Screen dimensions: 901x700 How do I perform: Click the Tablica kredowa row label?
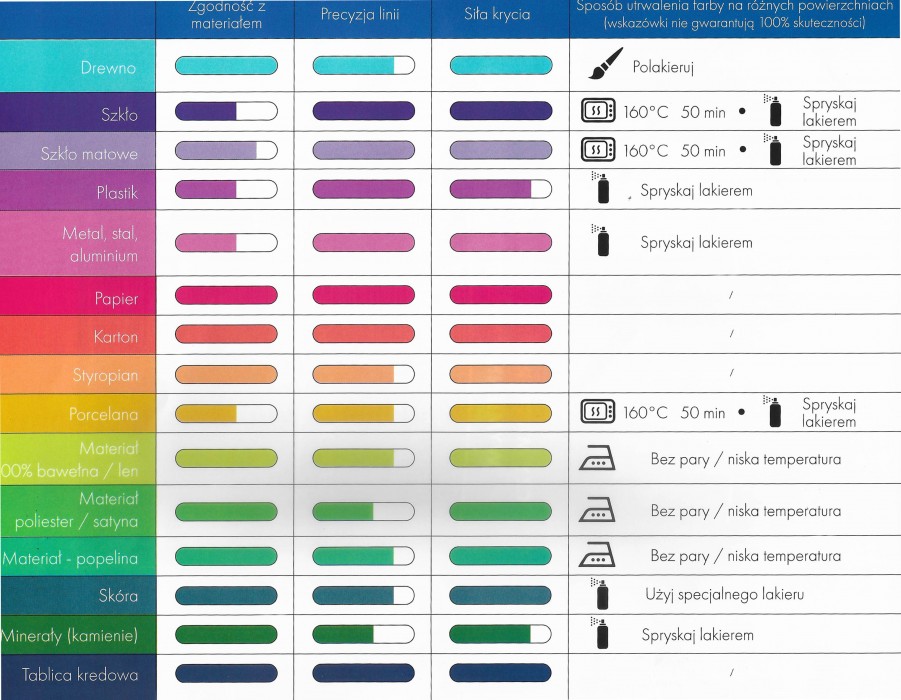point(80,675)
